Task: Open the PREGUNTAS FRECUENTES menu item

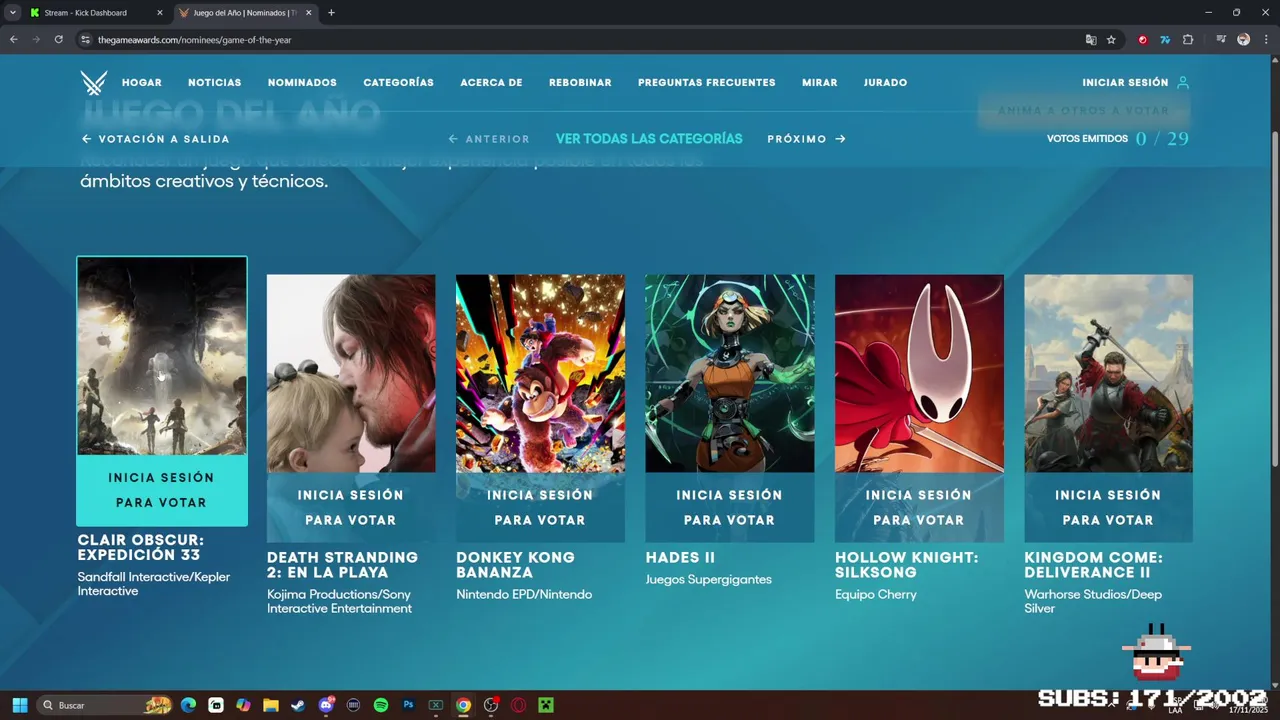Action: pos(707,83)
